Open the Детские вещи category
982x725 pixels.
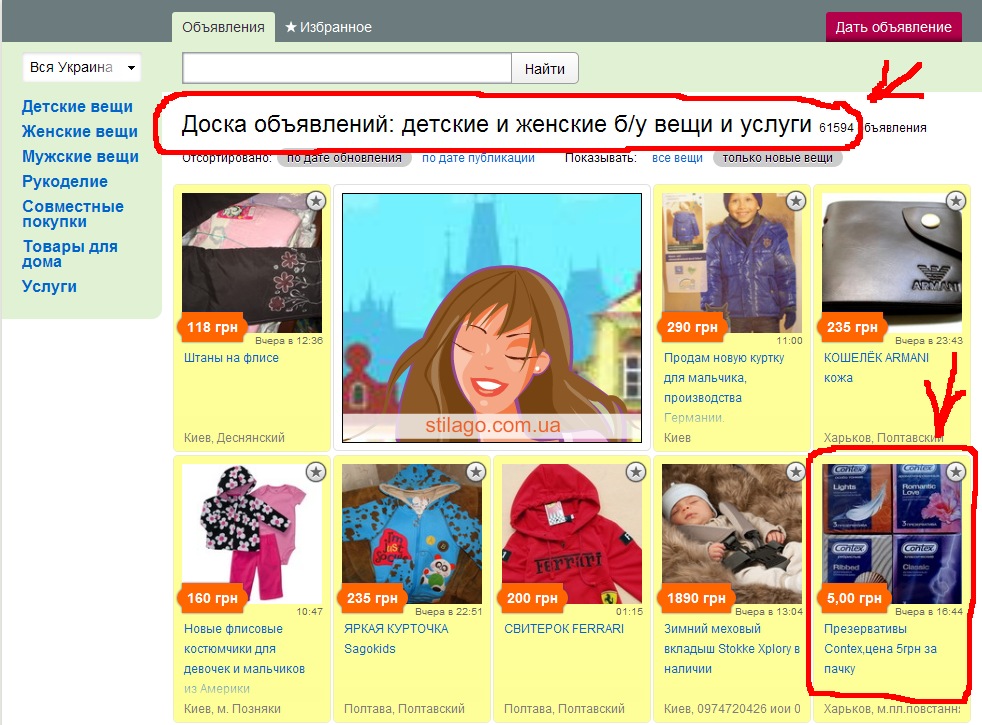coord(77,107)
